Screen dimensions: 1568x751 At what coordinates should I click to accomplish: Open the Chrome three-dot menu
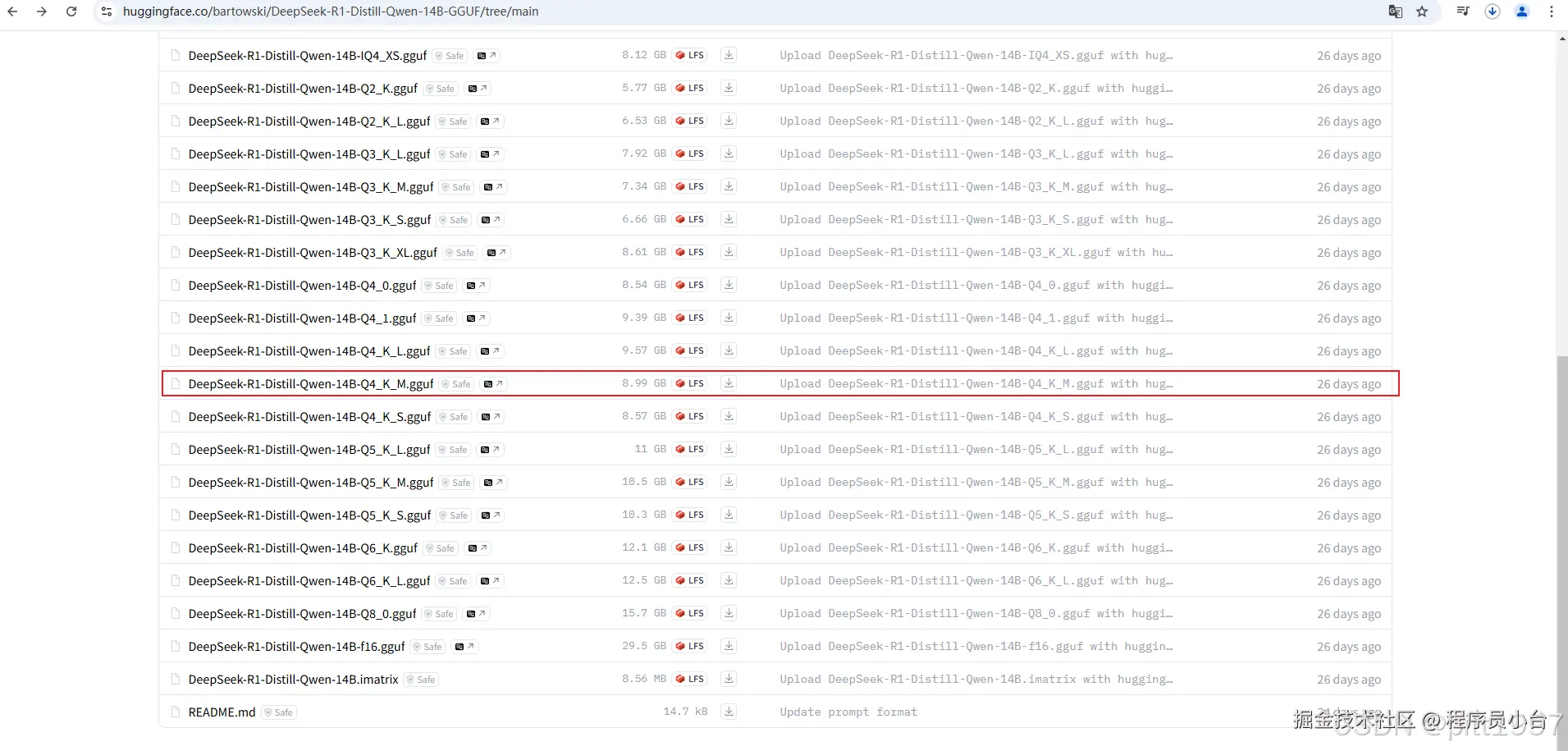1551,11
